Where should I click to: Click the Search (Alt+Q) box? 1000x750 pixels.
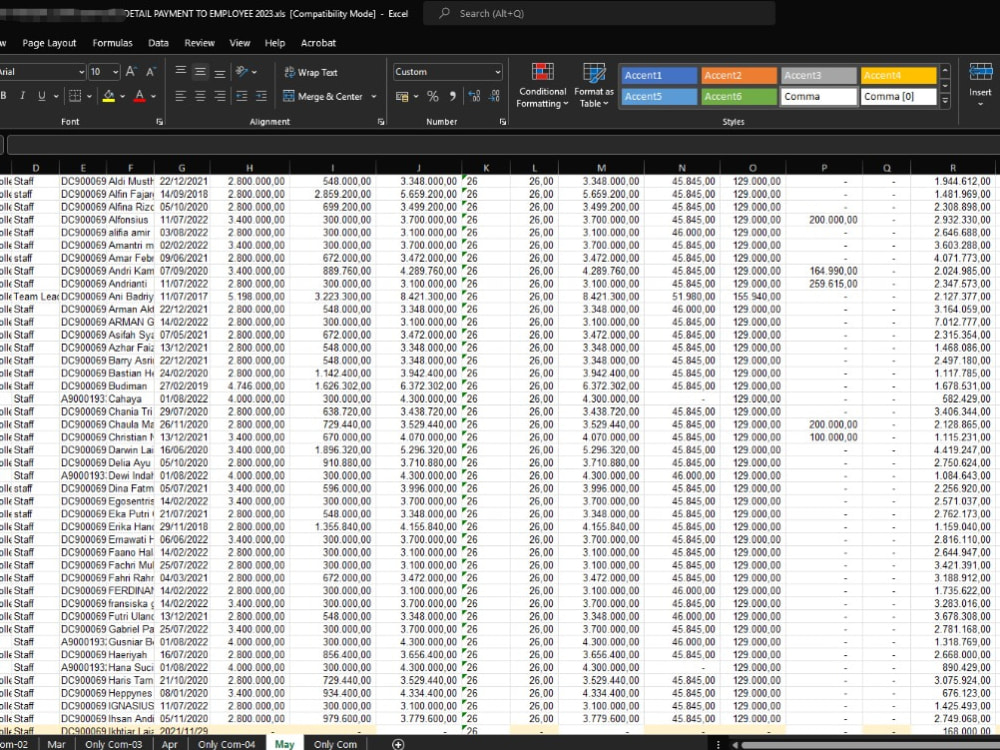599,13
